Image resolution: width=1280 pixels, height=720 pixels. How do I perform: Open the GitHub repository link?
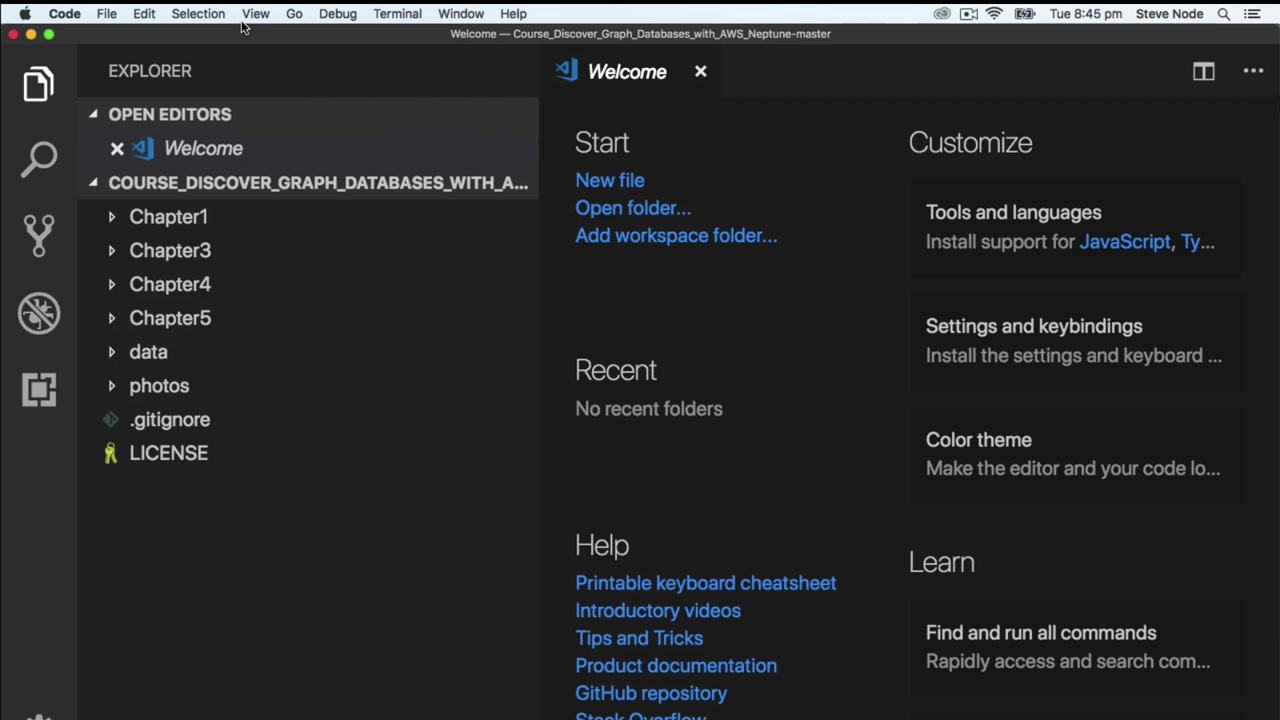pos(651,693)
